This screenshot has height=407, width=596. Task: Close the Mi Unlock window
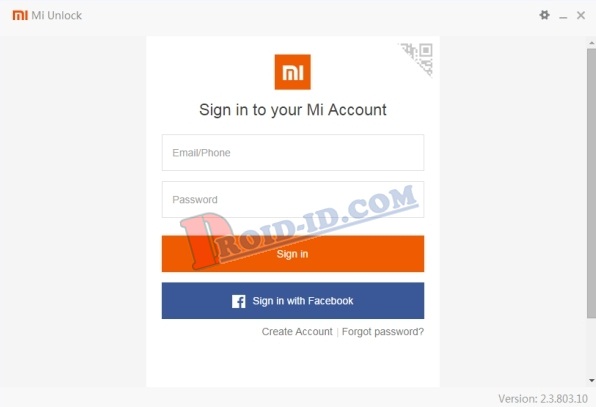(581, 15)
